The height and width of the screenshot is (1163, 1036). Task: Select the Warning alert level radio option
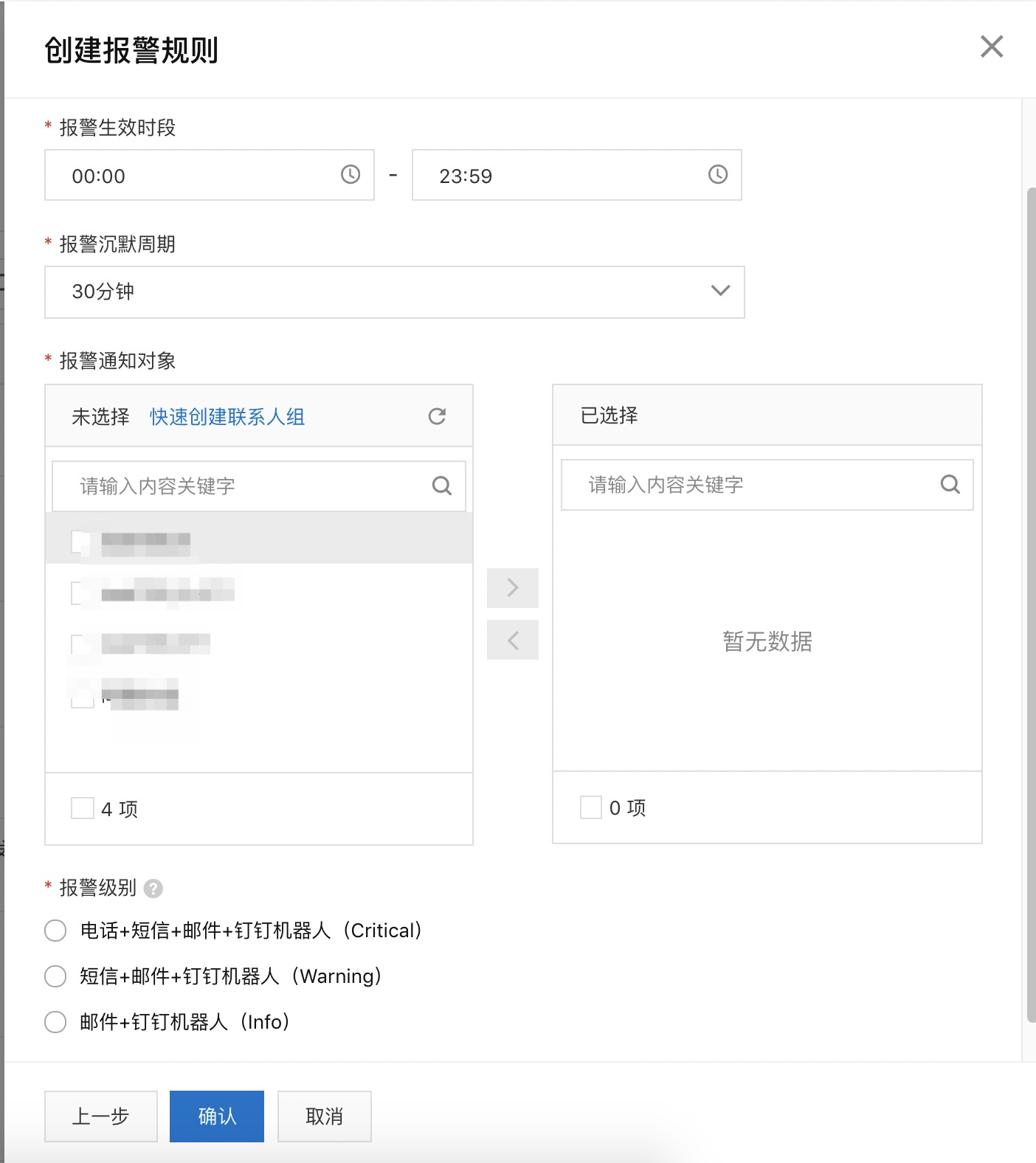click(x=55, y=976)
